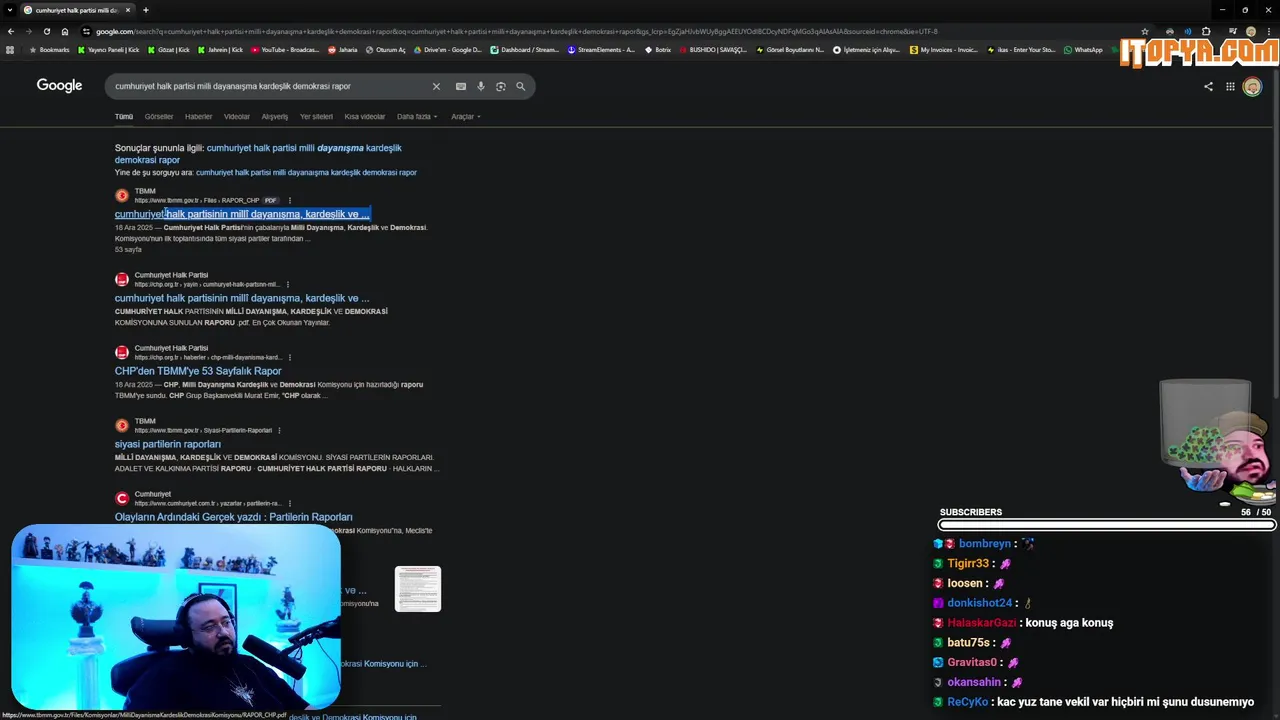Open the second CHP result title link
Image resolution: width=1280 pixels, height=720 pixels.
click(x=242, y=298)
